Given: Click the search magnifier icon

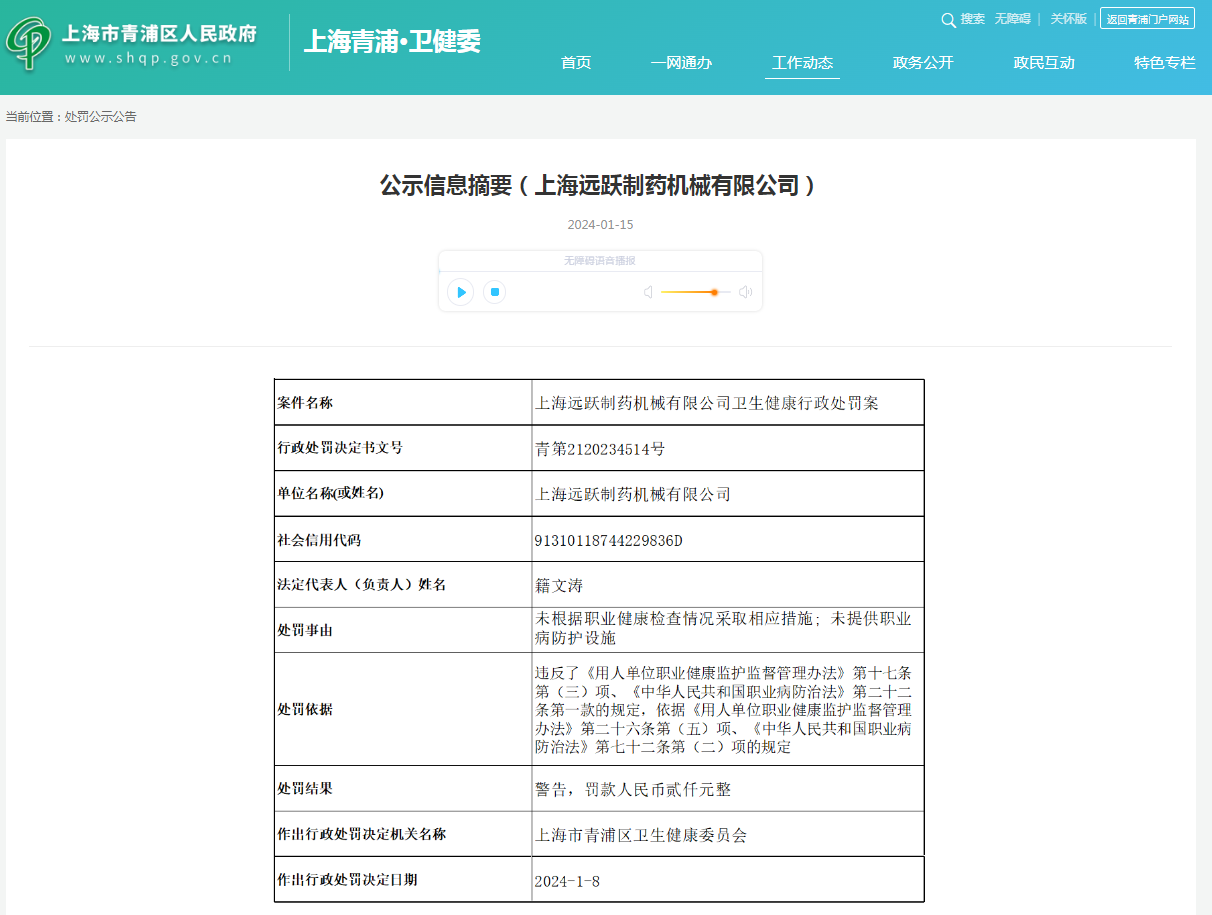Looking at the screenshot, I should click(x=948, y=20).
